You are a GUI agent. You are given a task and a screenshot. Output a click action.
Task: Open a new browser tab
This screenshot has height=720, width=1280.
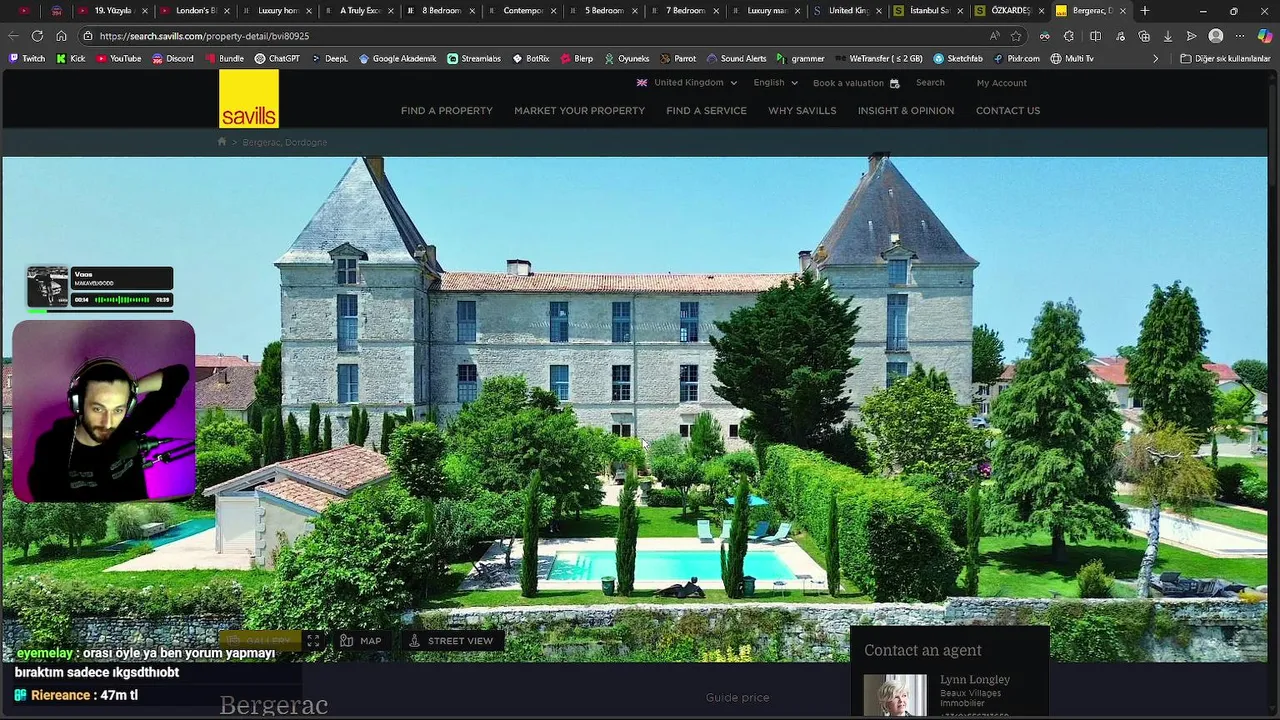coord(1145,11)
